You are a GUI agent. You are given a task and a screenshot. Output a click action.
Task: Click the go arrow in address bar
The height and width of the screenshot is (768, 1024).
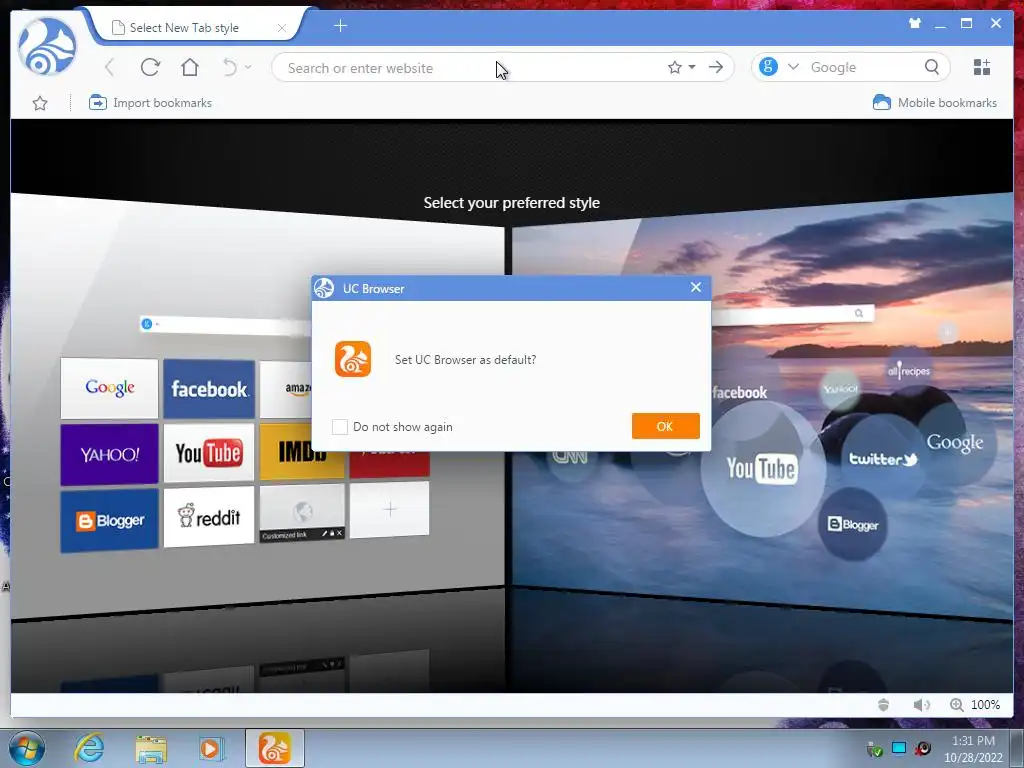[716, 67]
